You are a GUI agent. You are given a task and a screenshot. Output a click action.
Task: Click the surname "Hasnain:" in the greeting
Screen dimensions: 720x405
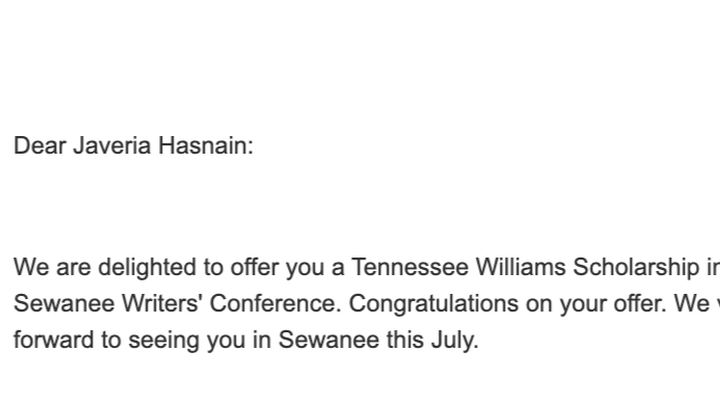(x=206, y=146)
